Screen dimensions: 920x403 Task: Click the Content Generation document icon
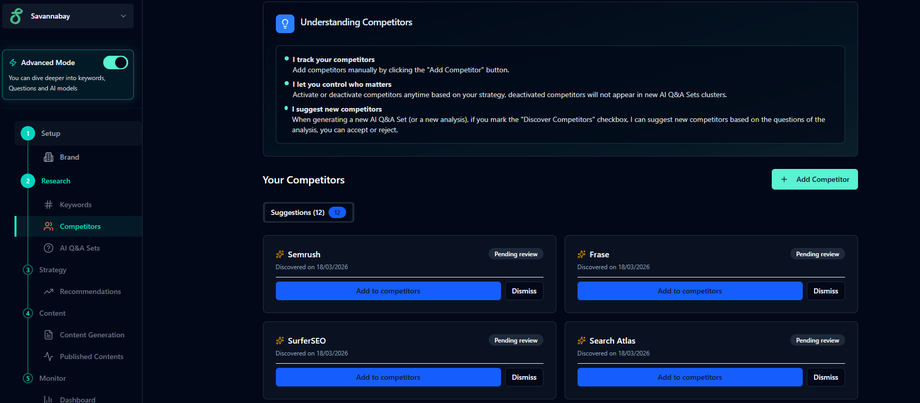pos(48,335)
